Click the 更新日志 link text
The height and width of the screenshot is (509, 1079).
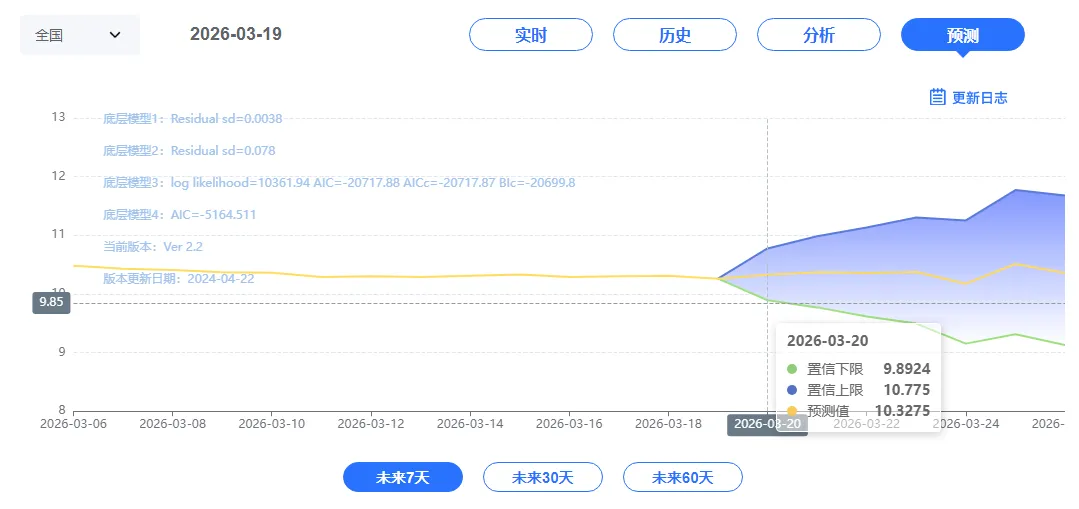tap(980, 98)
